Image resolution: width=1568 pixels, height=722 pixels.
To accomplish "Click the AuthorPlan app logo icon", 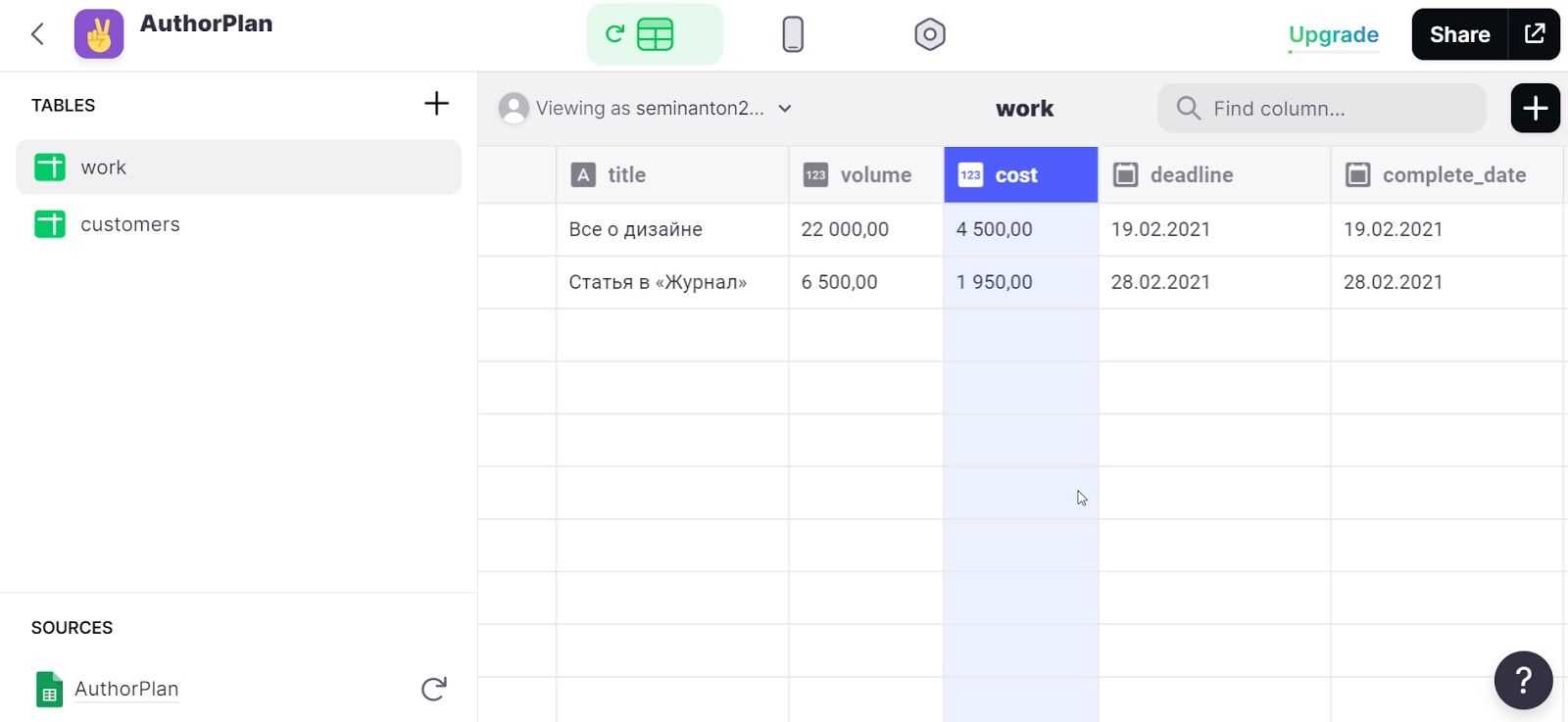I will point(99,34).
